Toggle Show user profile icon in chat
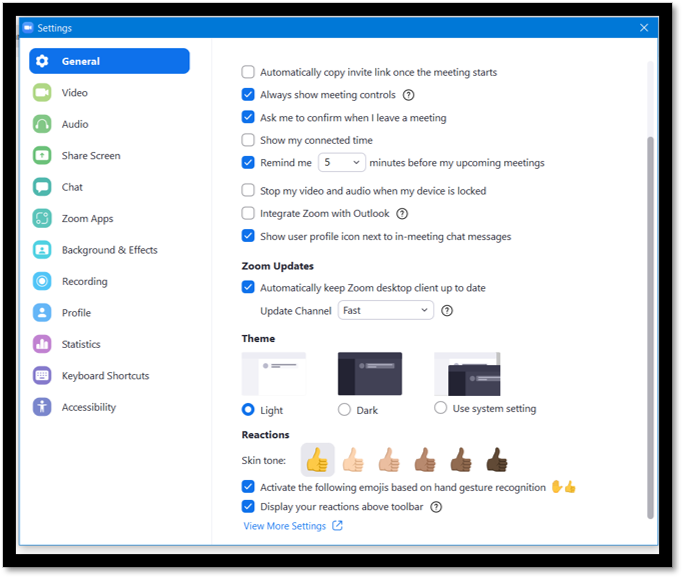The image size is (682, 577). point(248,236)
